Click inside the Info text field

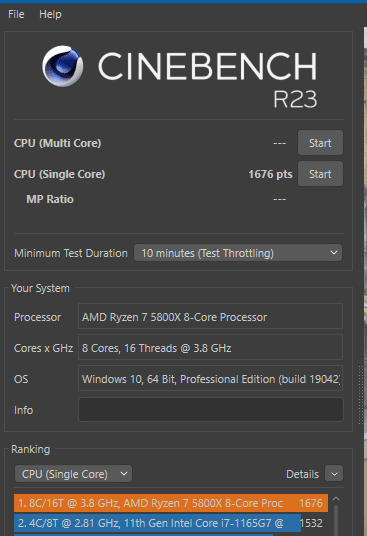coord(210,410)
